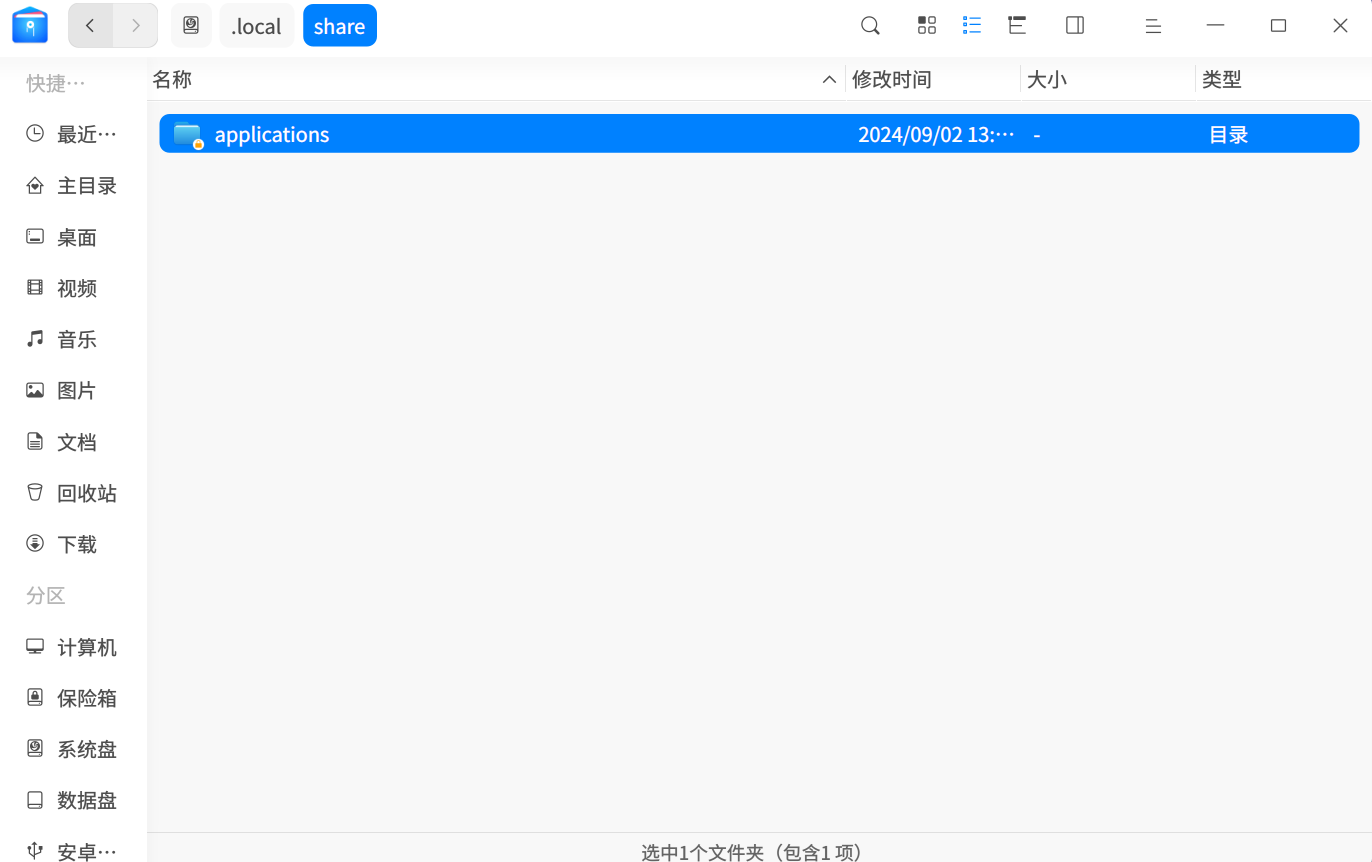The image size is (1372, 862).
Task: Click the back navigation arrow
Action: (90, 25)
